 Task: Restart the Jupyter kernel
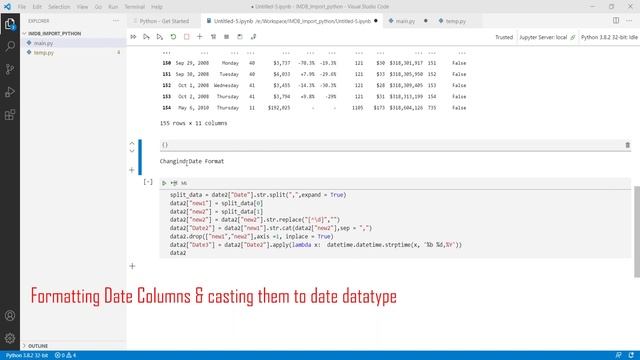[x=173, y=37]
